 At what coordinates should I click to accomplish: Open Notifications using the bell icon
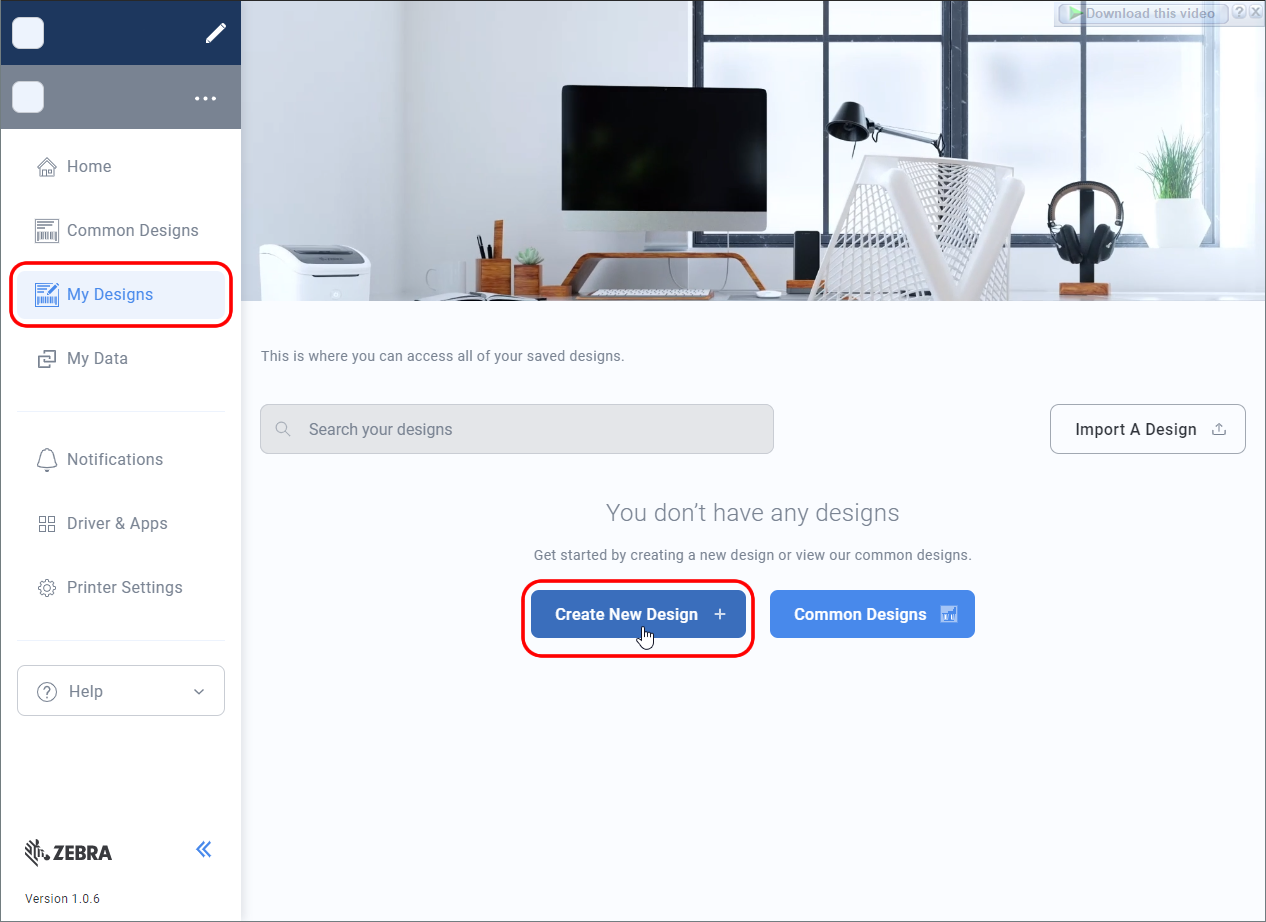(46, 459)
